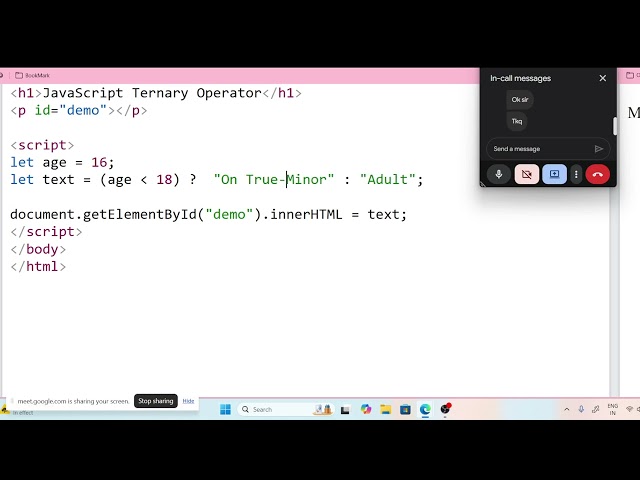Click the ENG IN language indicator

click(612, 409)
